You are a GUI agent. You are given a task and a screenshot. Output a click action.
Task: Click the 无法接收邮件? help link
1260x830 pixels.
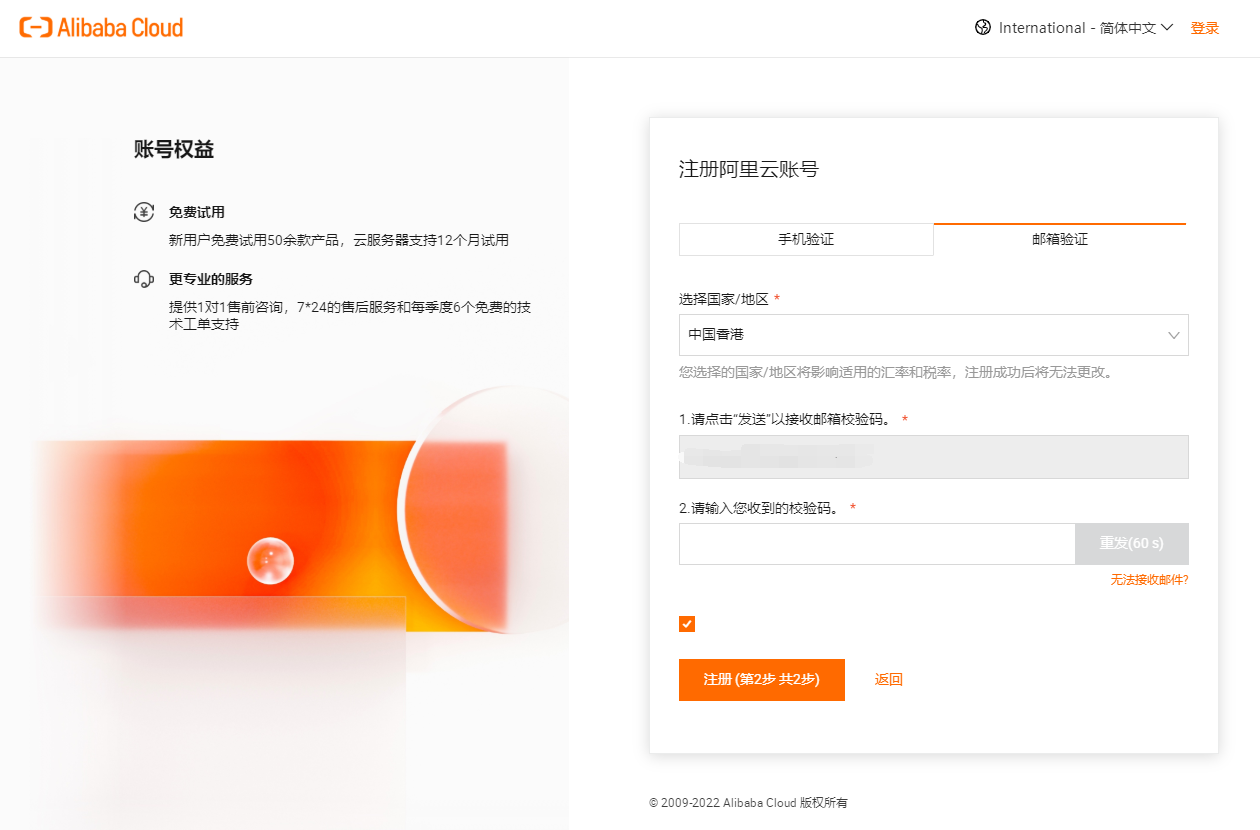1149,580
